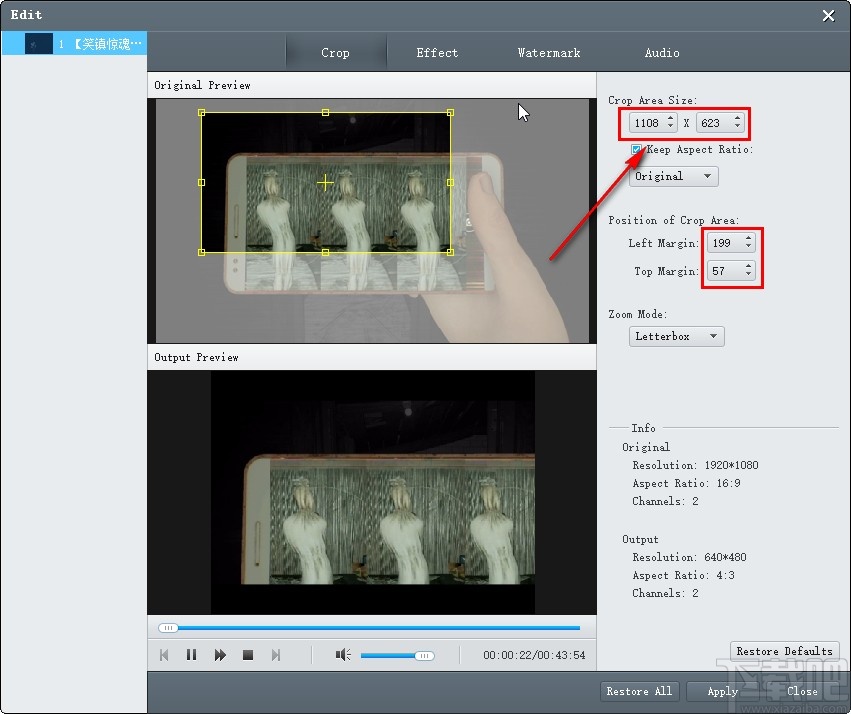The image size is (851, 714).
Task: Decrease Left Margin with down arrow
Action: tap(748, 247)
